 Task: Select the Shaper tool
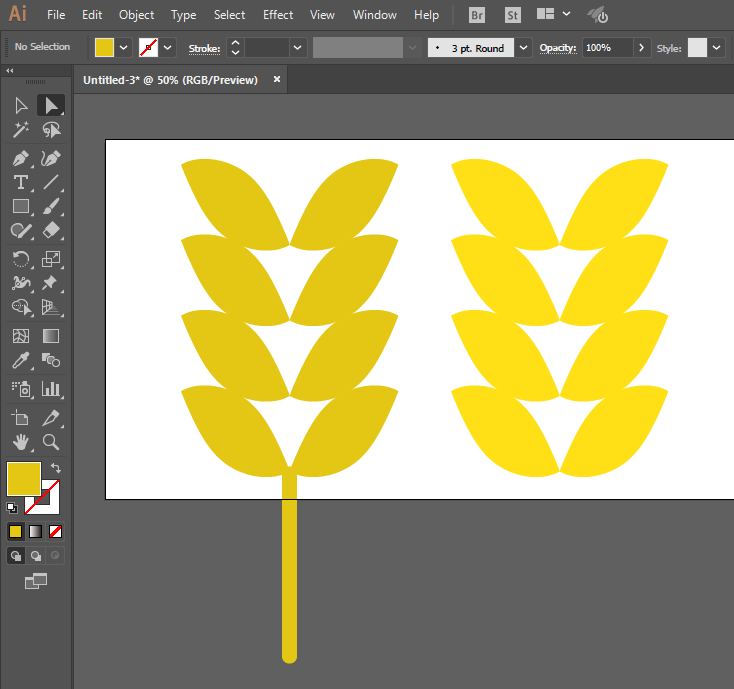(x=21, y=230)
